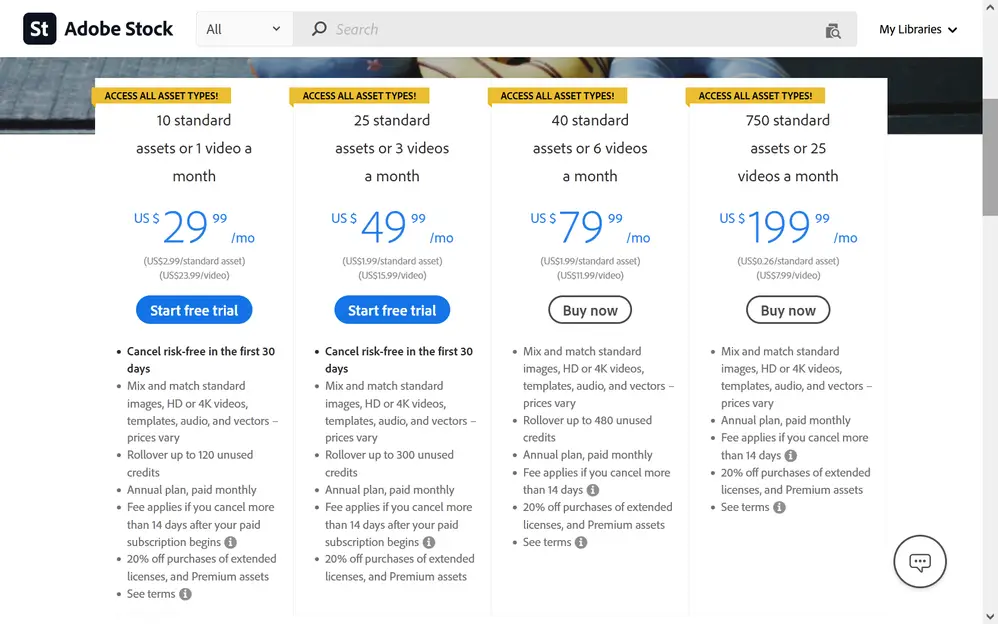998x624 pixels.
Task: Start free trial for the 49.99 plan
Action: pos(392,310)
